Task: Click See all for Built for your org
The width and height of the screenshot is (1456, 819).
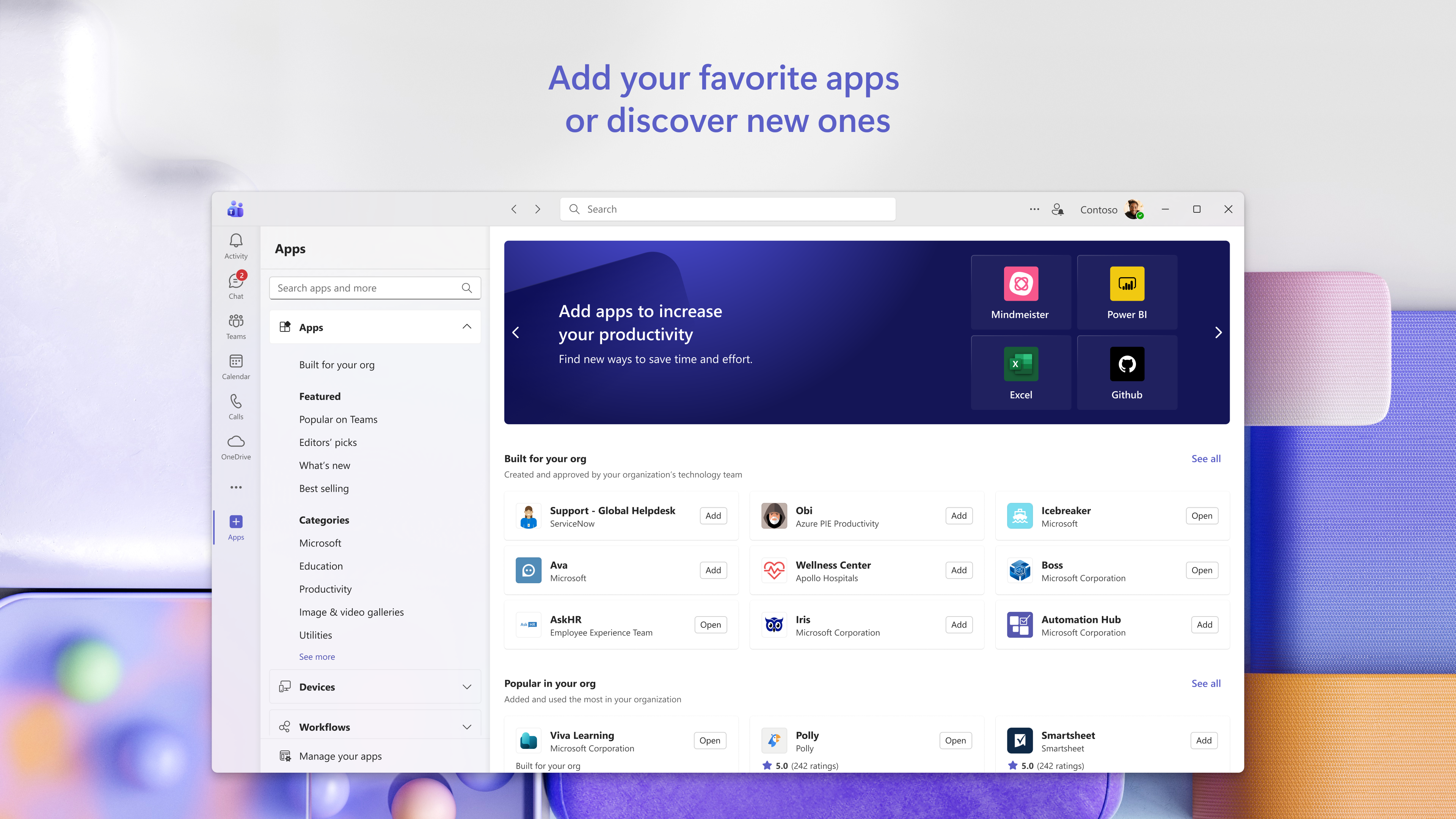Action: (1206, 458)
